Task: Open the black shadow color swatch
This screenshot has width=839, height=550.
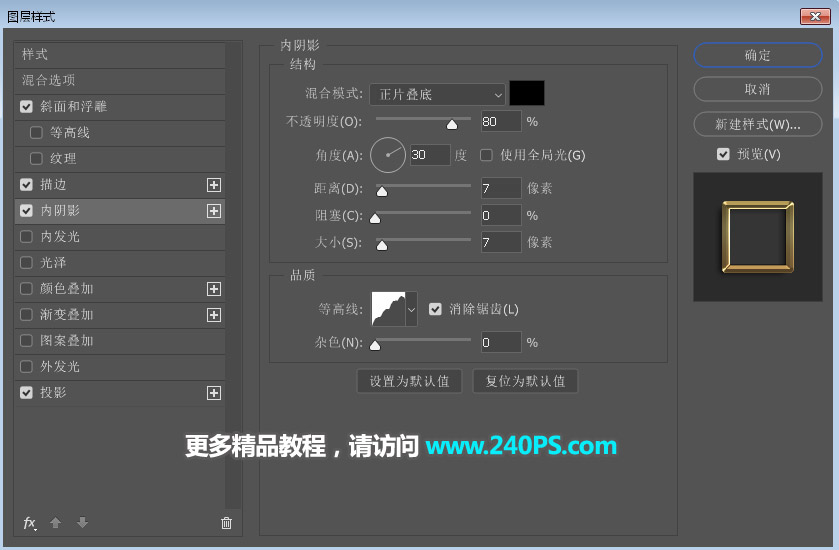Action: 527,93
